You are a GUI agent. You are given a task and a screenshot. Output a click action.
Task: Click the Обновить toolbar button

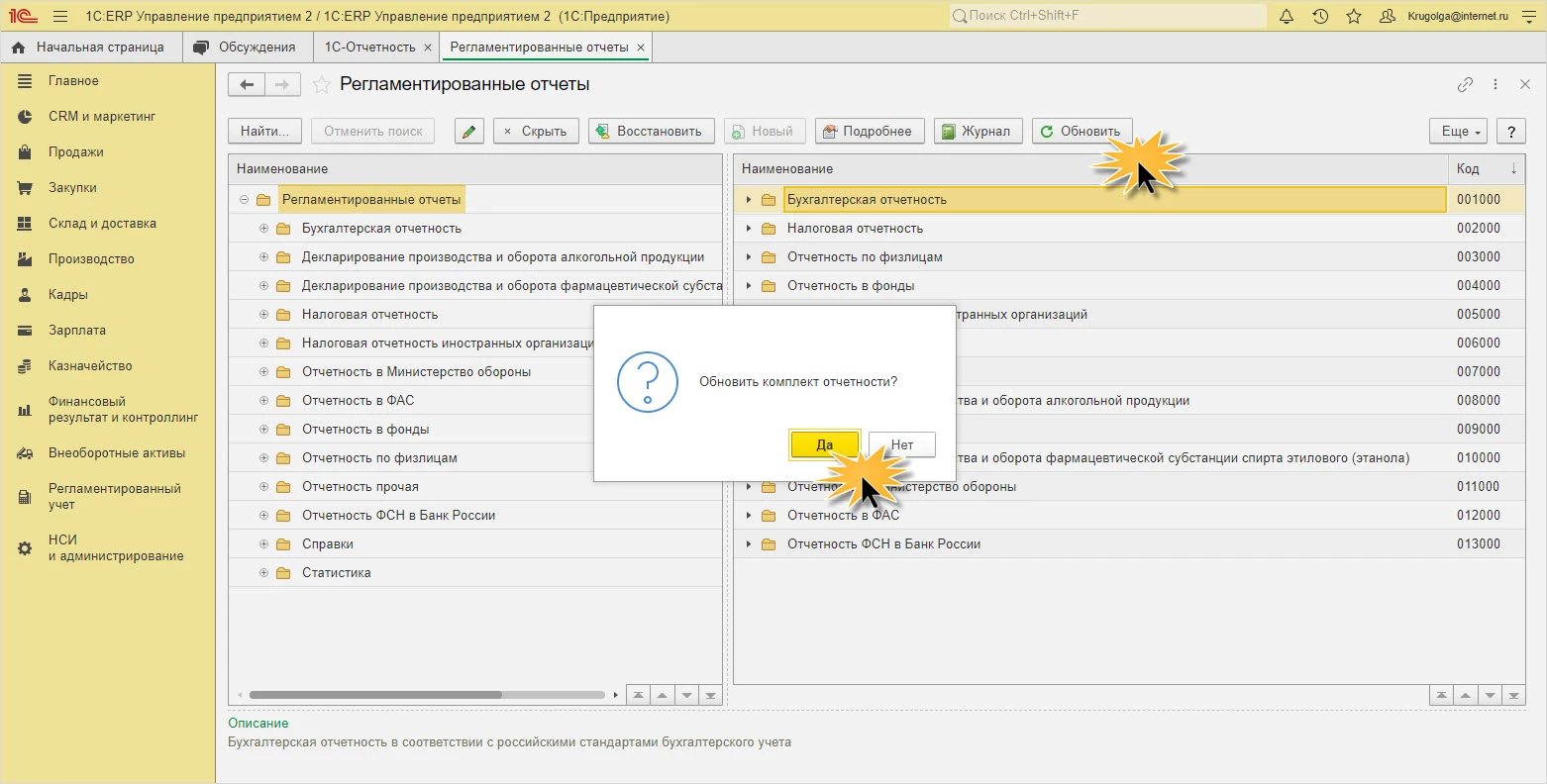(1082, 131)
